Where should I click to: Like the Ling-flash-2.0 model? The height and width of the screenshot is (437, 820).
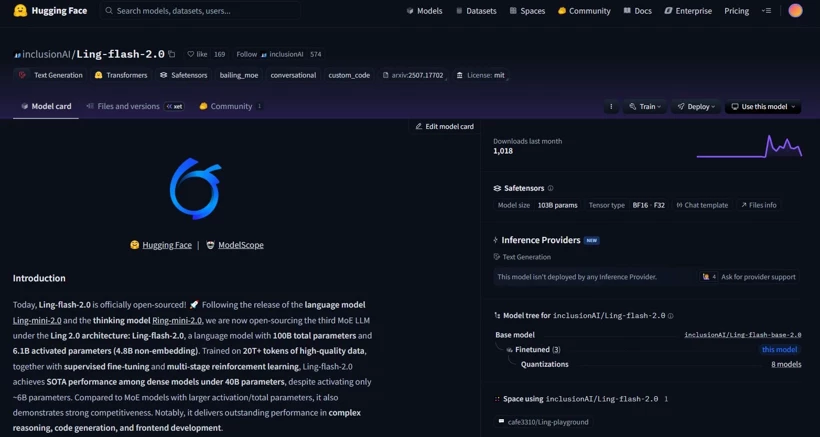point(196,54)
